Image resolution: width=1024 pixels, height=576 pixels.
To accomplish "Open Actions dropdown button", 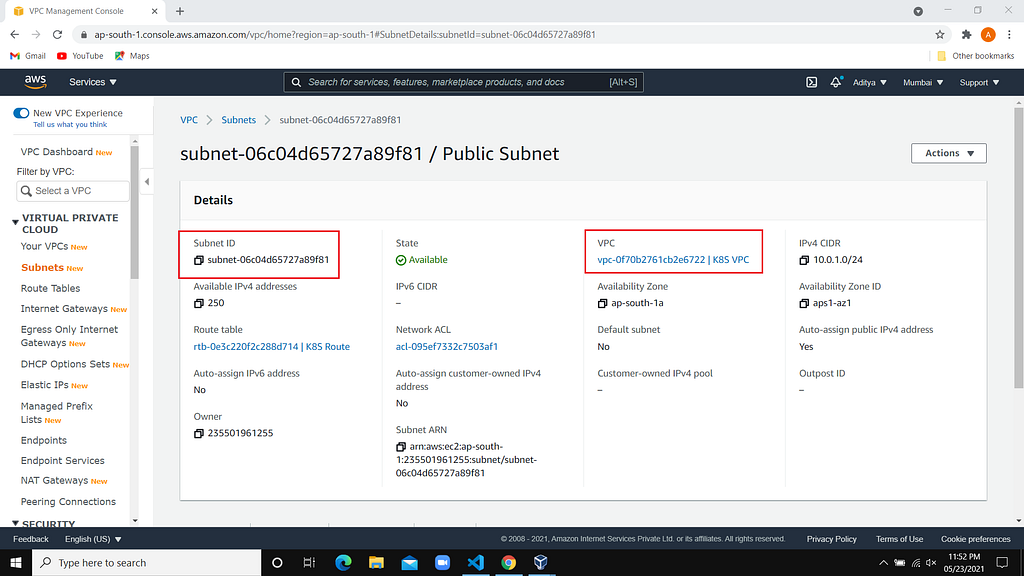I will click(x=949, y=153).
